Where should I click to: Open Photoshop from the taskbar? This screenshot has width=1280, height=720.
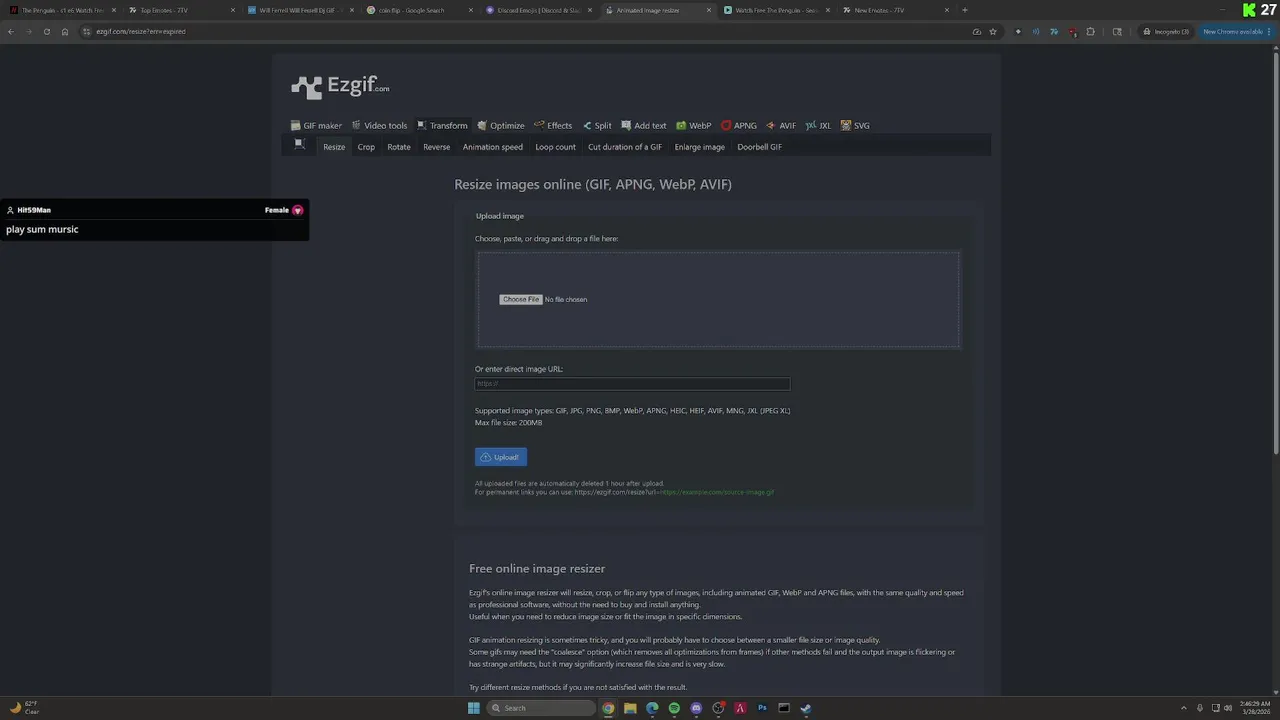762,708
